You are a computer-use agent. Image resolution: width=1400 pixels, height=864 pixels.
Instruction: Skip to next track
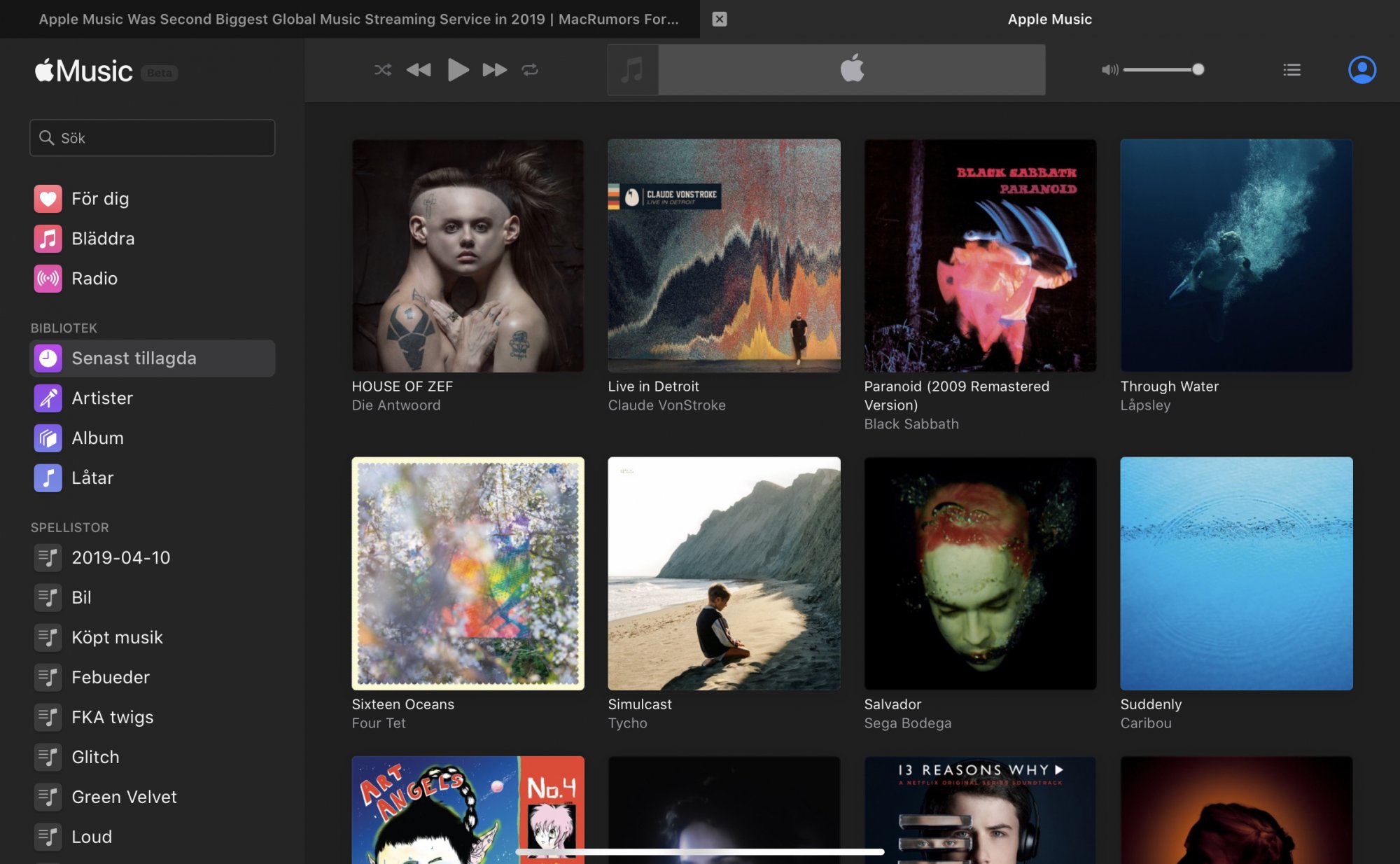(x=495, y=70)
